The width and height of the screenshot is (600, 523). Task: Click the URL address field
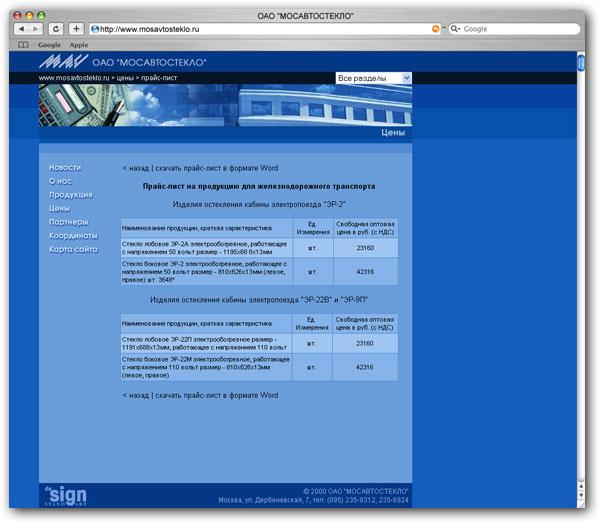click(264, 29)
